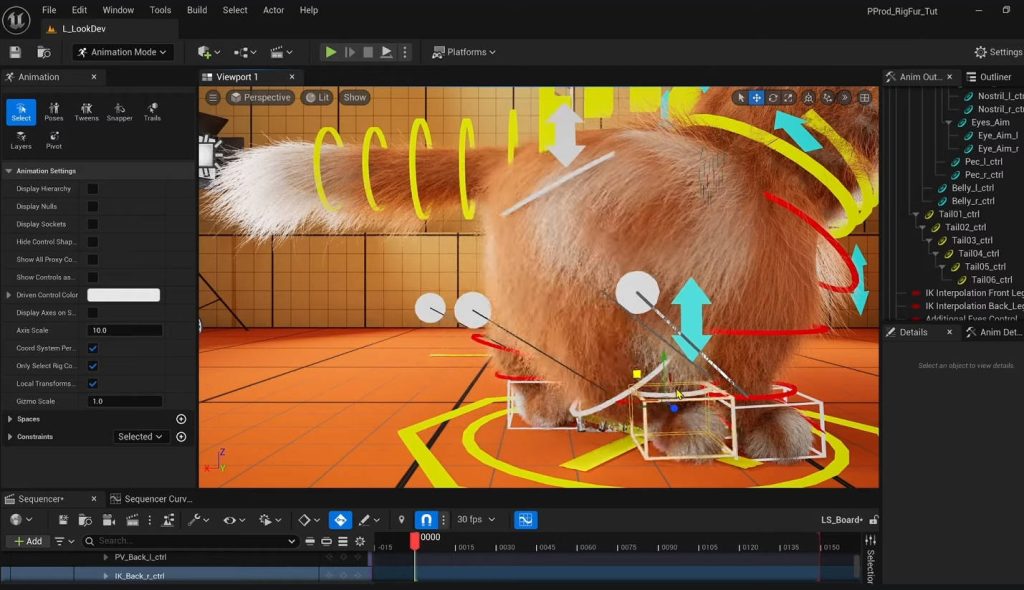Check the Display Nulls option
The image size is (1024, 590).
point(93,206)
